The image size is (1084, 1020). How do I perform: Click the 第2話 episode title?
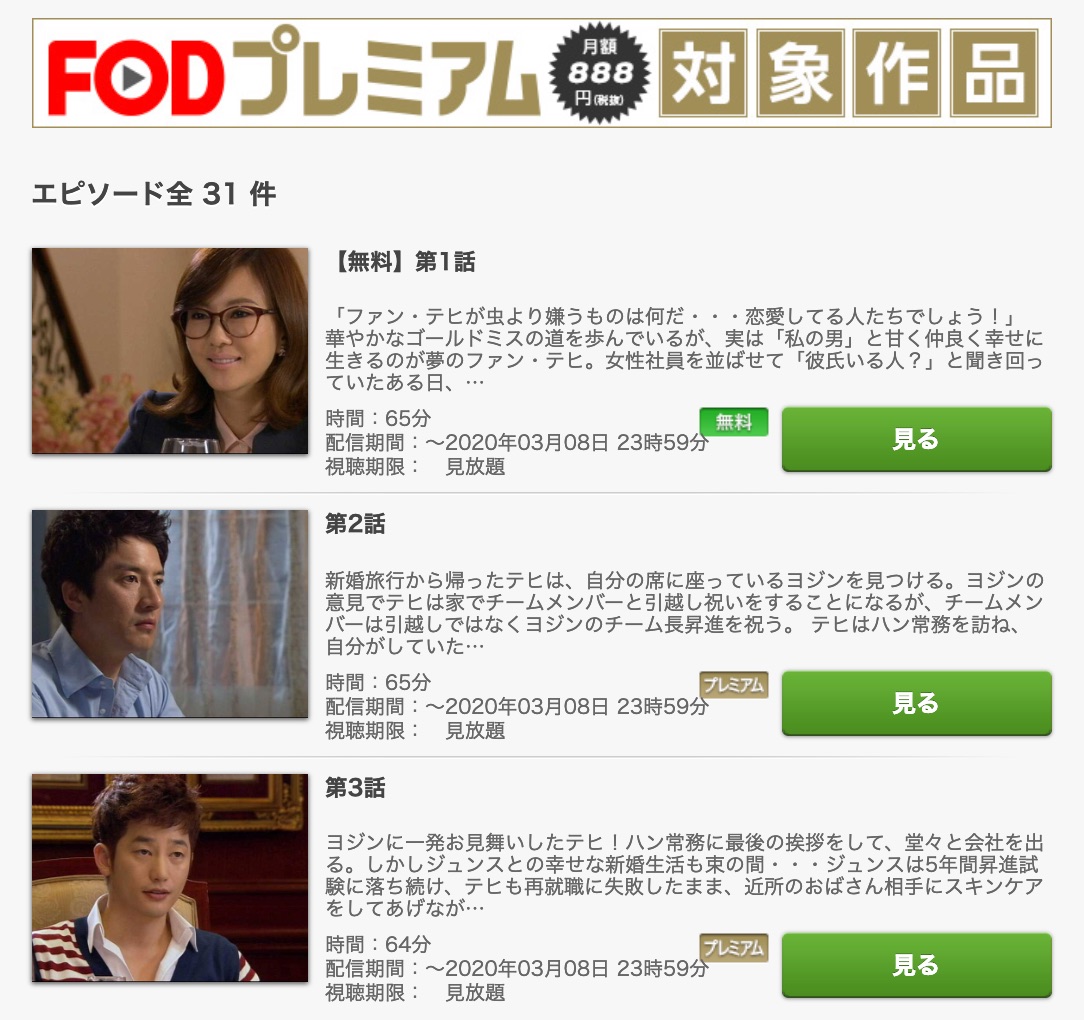(x=355, y=524)
